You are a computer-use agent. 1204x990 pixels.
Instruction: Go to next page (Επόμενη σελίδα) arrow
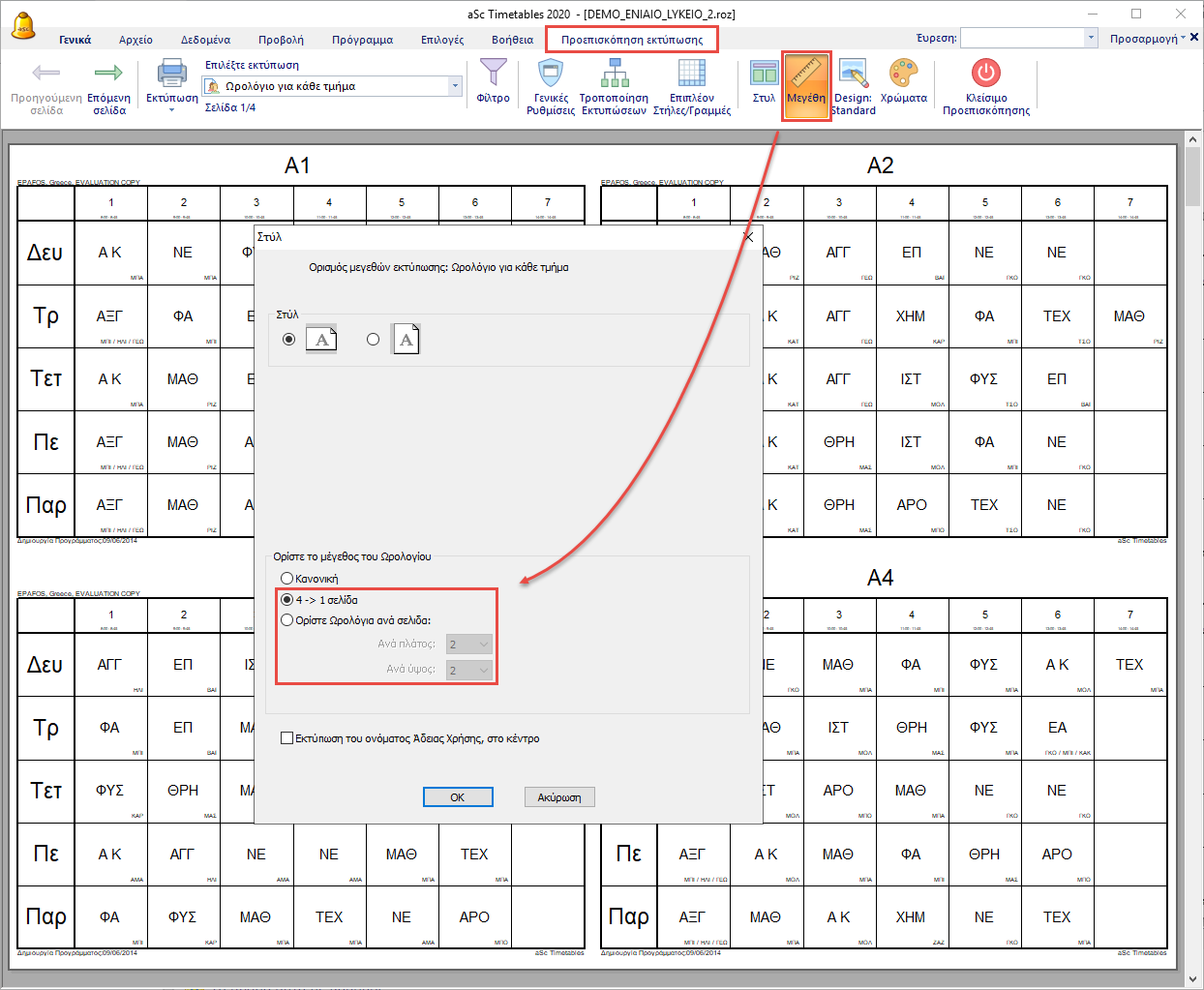point(108,75)
